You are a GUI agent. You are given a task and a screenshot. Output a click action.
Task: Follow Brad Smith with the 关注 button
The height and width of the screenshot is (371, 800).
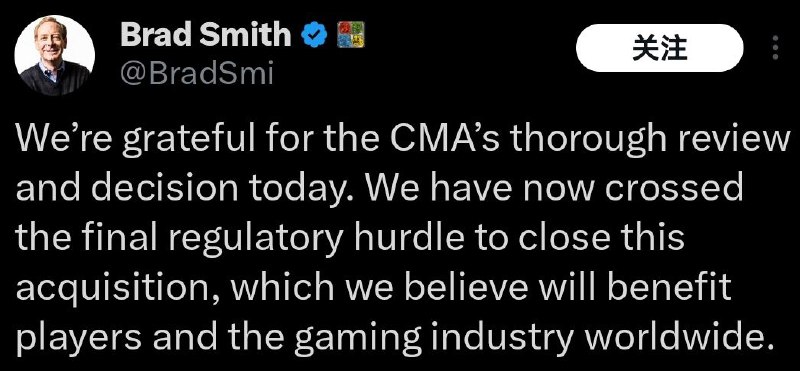pos(660,48)
